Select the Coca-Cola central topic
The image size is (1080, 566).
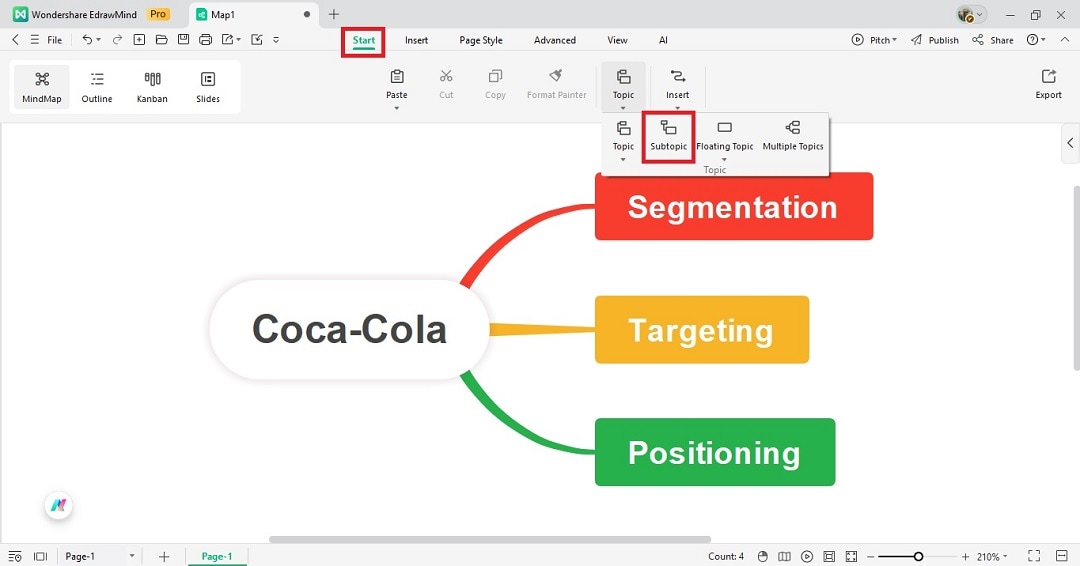pyautogui.click(x=349, y=329)
